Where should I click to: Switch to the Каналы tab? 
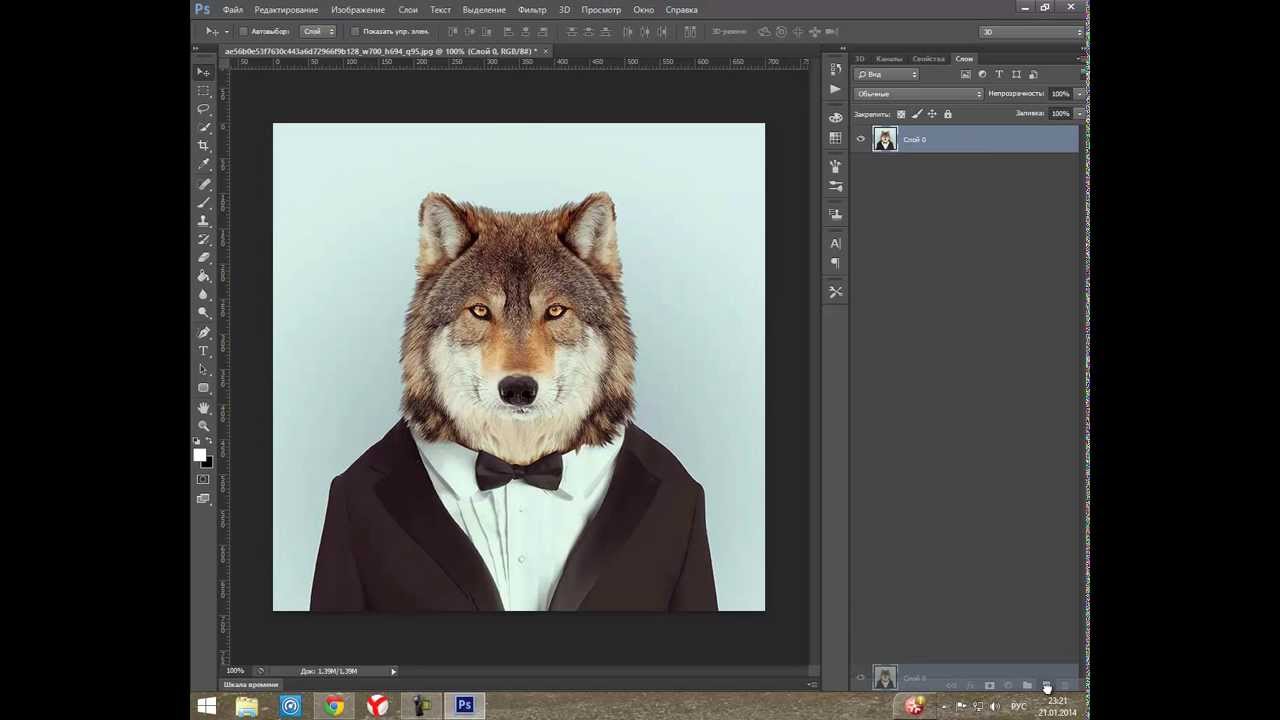coord(889,59)
